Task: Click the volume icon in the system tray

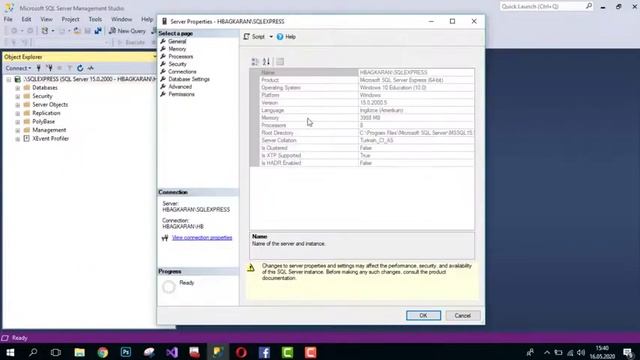Action: [581, 353]
